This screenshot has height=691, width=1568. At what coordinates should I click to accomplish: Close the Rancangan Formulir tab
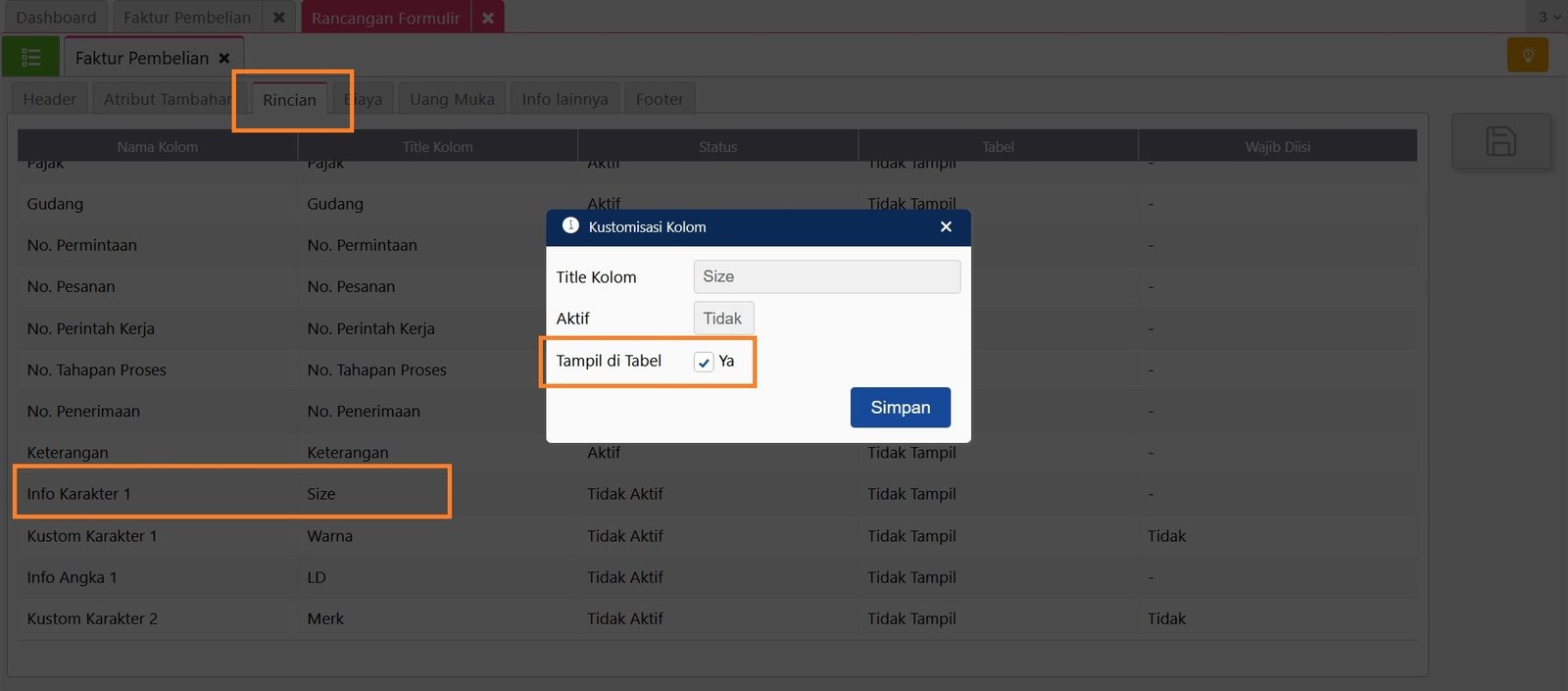[488, 18]
